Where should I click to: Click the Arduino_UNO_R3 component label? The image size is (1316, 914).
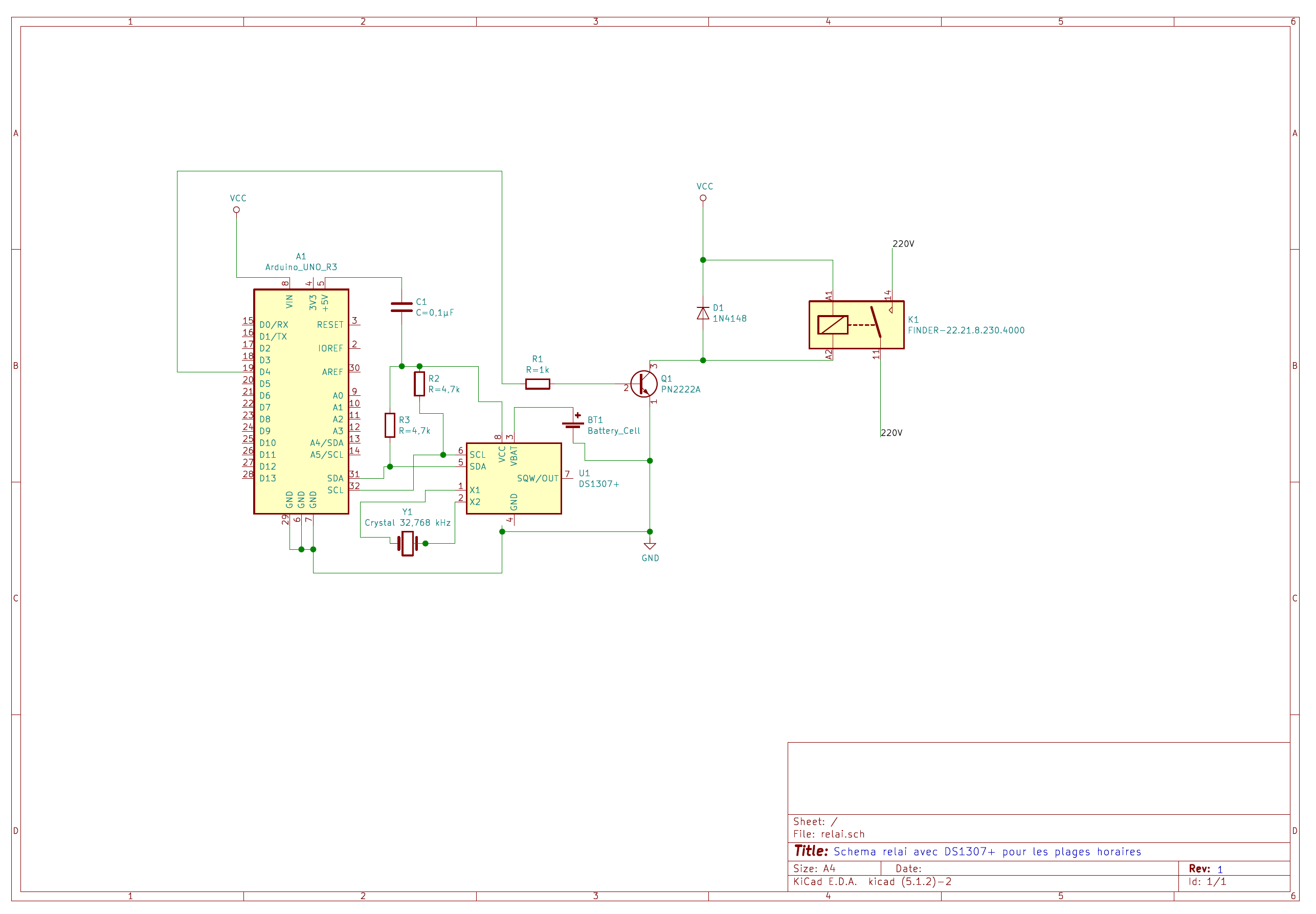[301, 267]
